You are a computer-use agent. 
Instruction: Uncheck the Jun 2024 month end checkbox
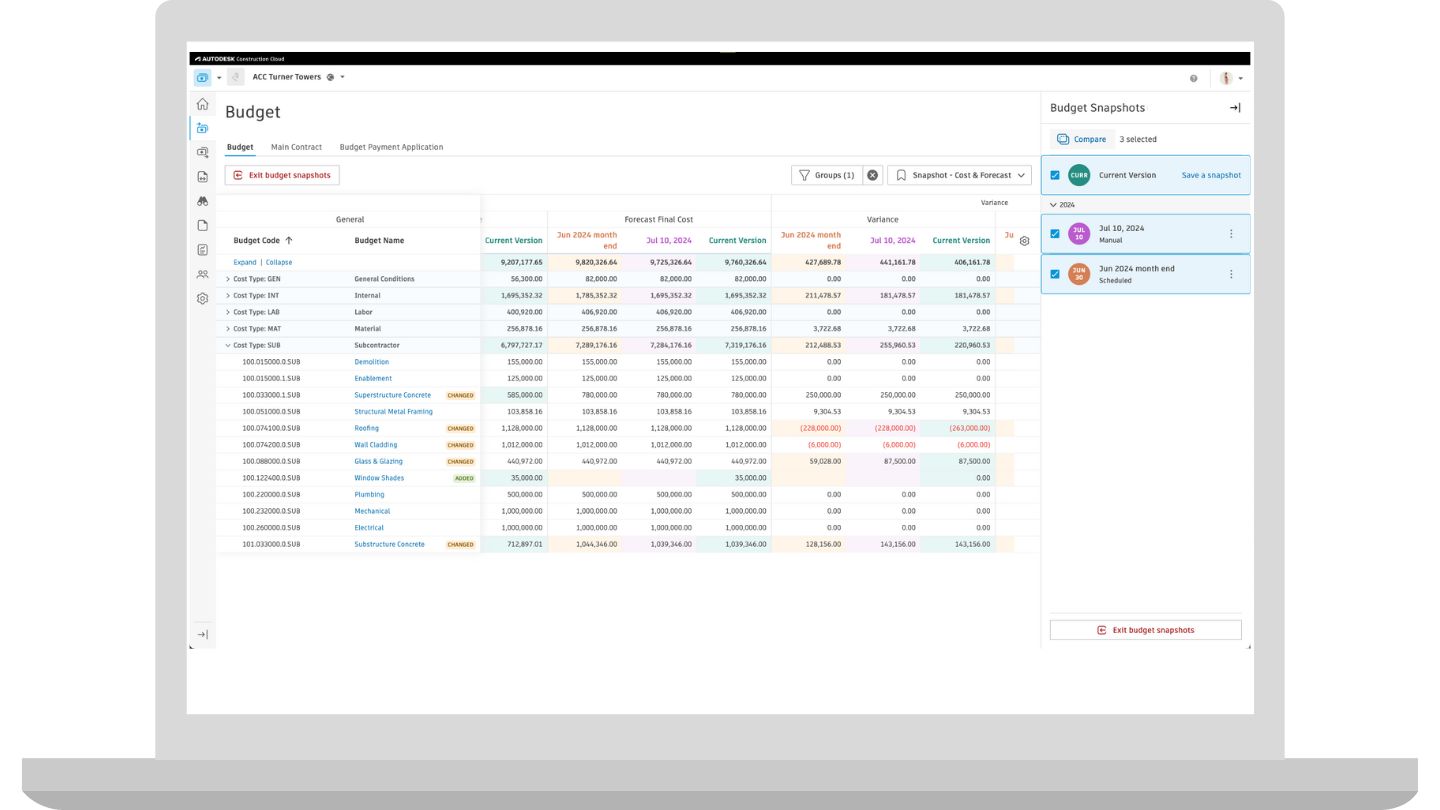[x=1055, y=274]
